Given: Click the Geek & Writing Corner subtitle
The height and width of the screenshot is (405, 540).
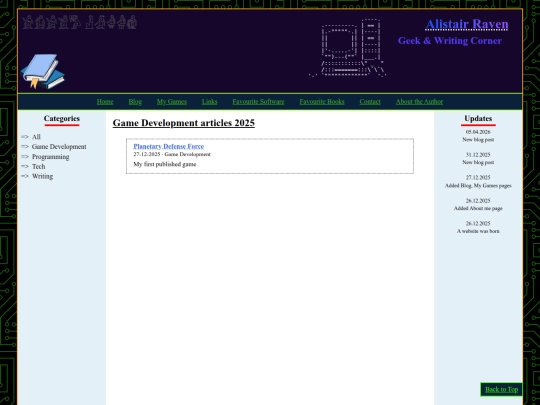Looking at the screenshot, I should (x=450, y=41).
